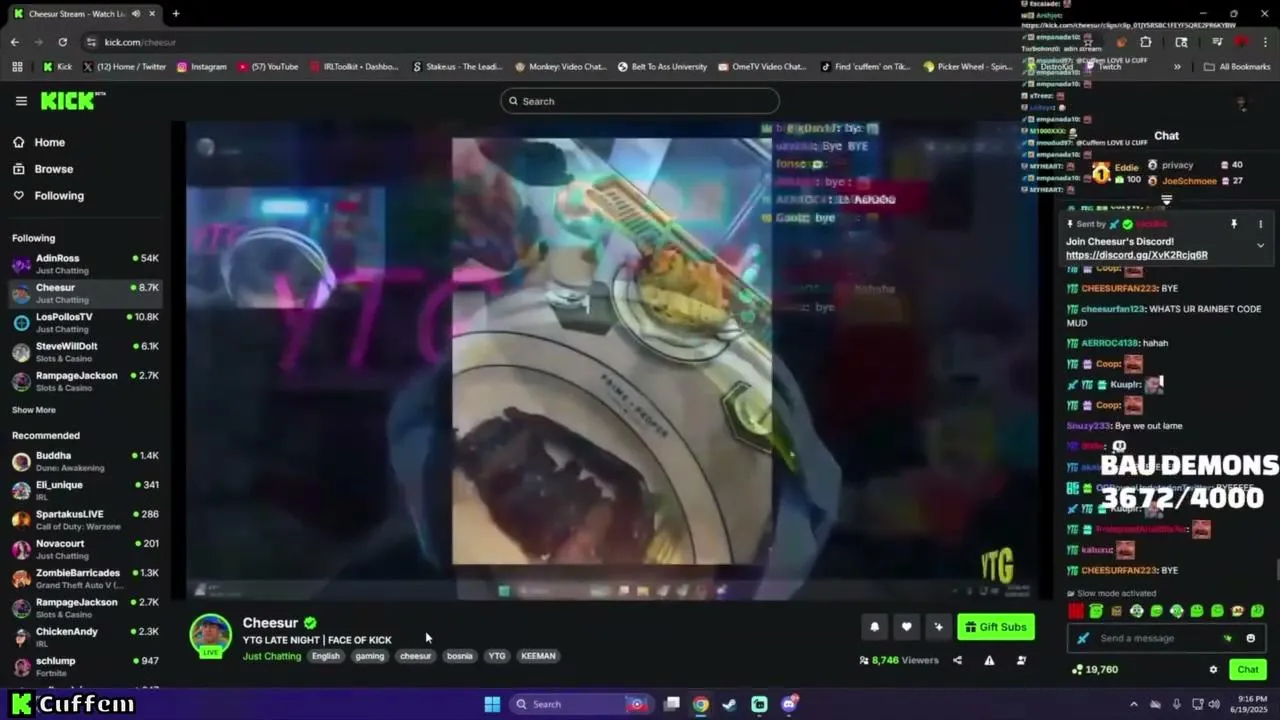
Task: Mute the Cheesur Stream tab audio
Action: 134,14
